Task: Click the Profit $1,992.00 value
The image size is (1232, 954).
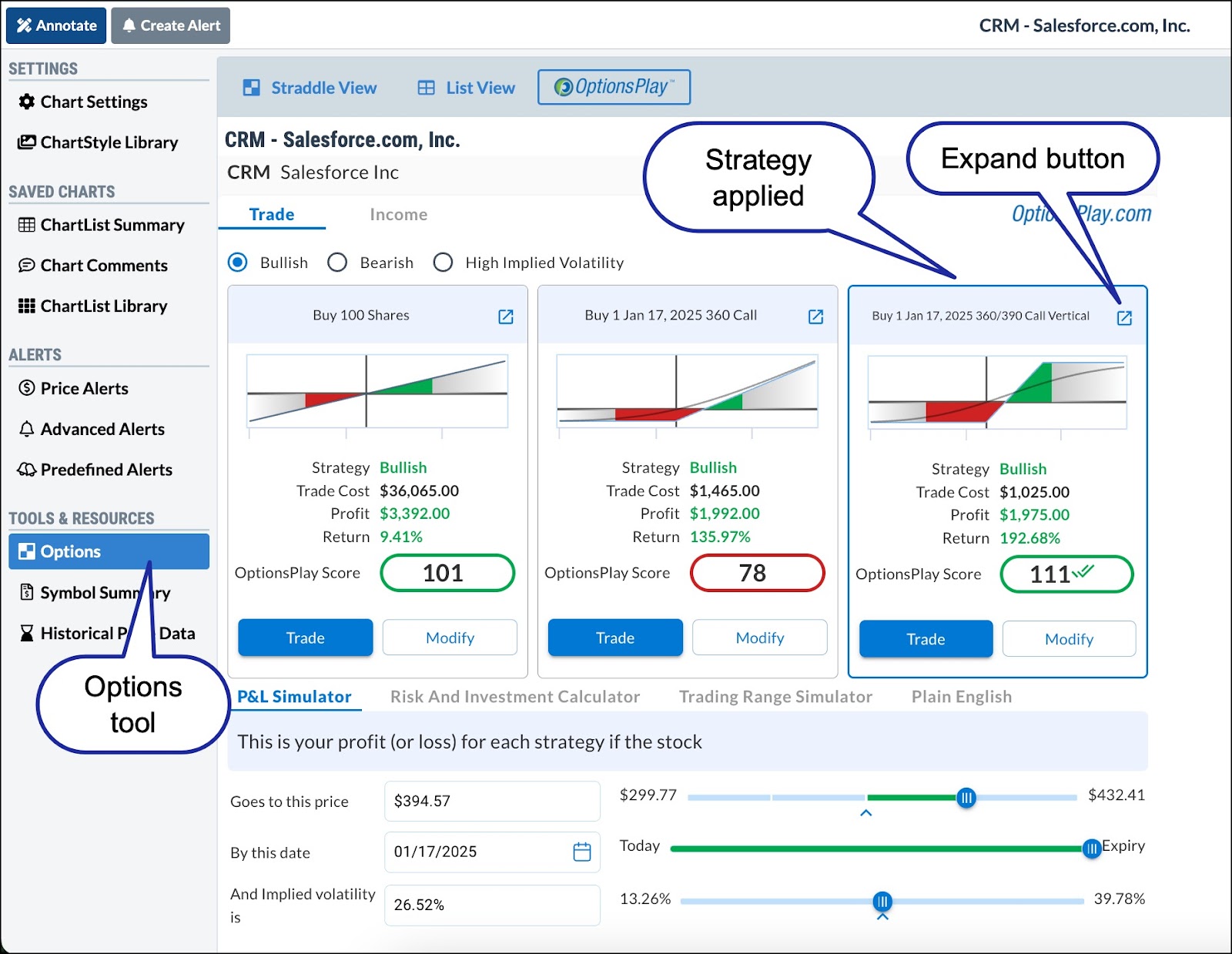Action: pyautogui.click(x=725, y=514)
